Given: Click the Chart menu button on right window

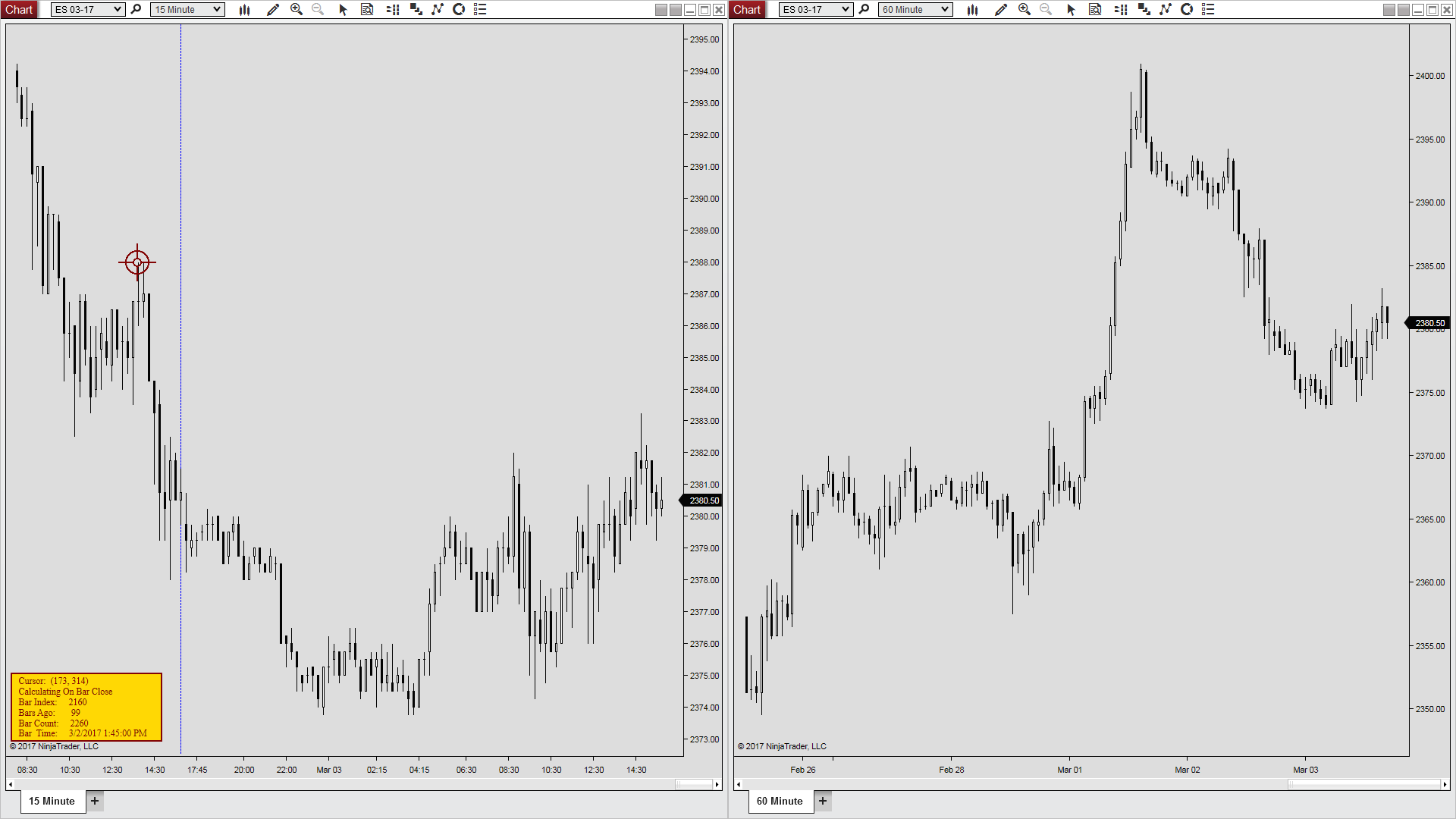Looking at the screenshot, I should point(747,10).
